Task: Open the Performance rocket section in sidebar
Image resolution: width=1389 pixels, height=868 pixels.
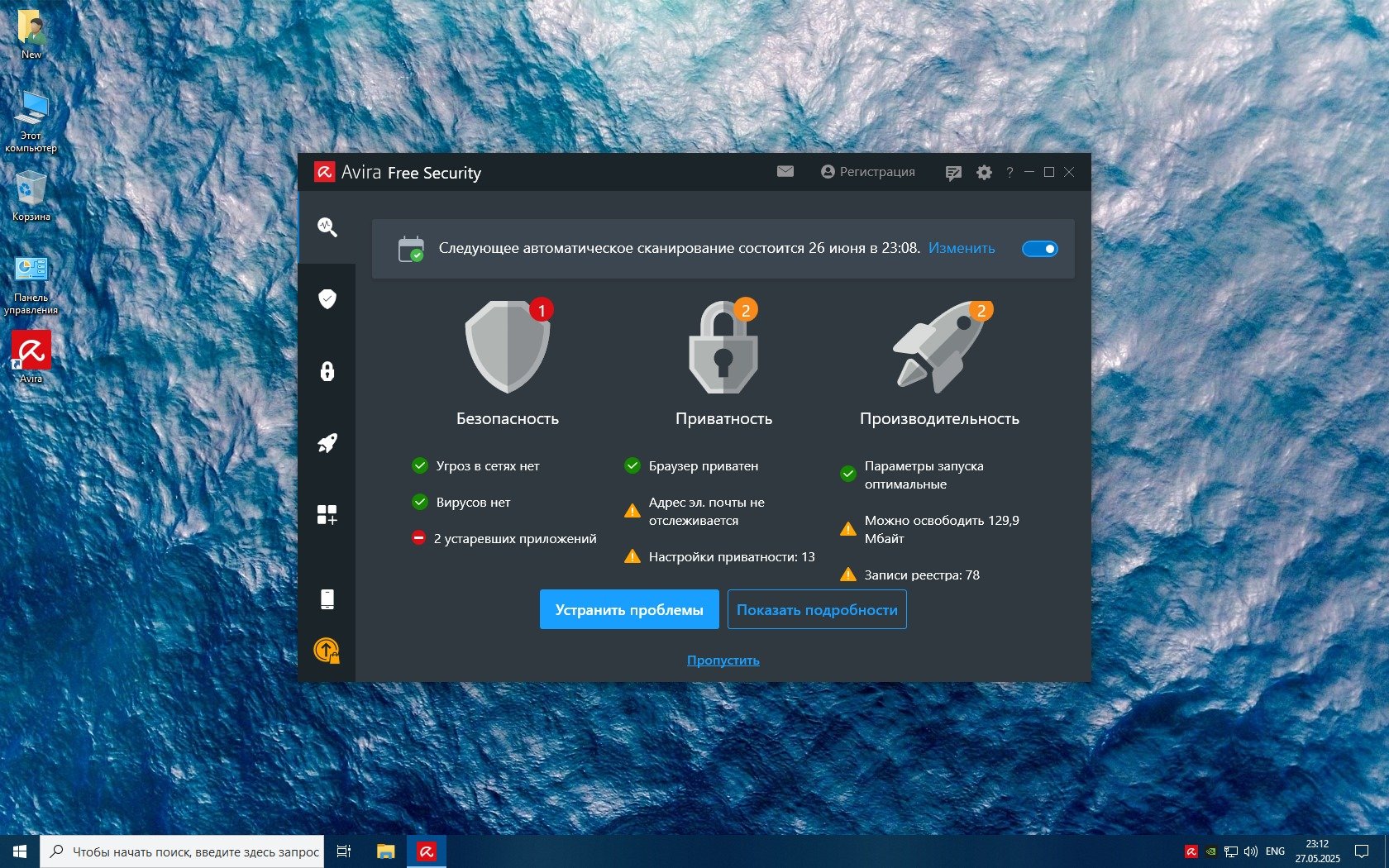Action: [x=327, y=443]
